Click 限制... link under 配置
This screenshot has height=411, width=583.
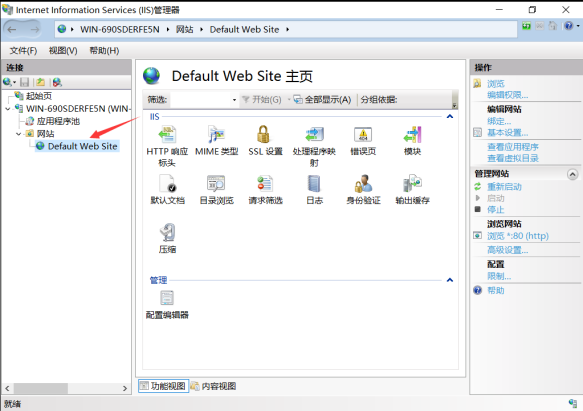[499, 276]
